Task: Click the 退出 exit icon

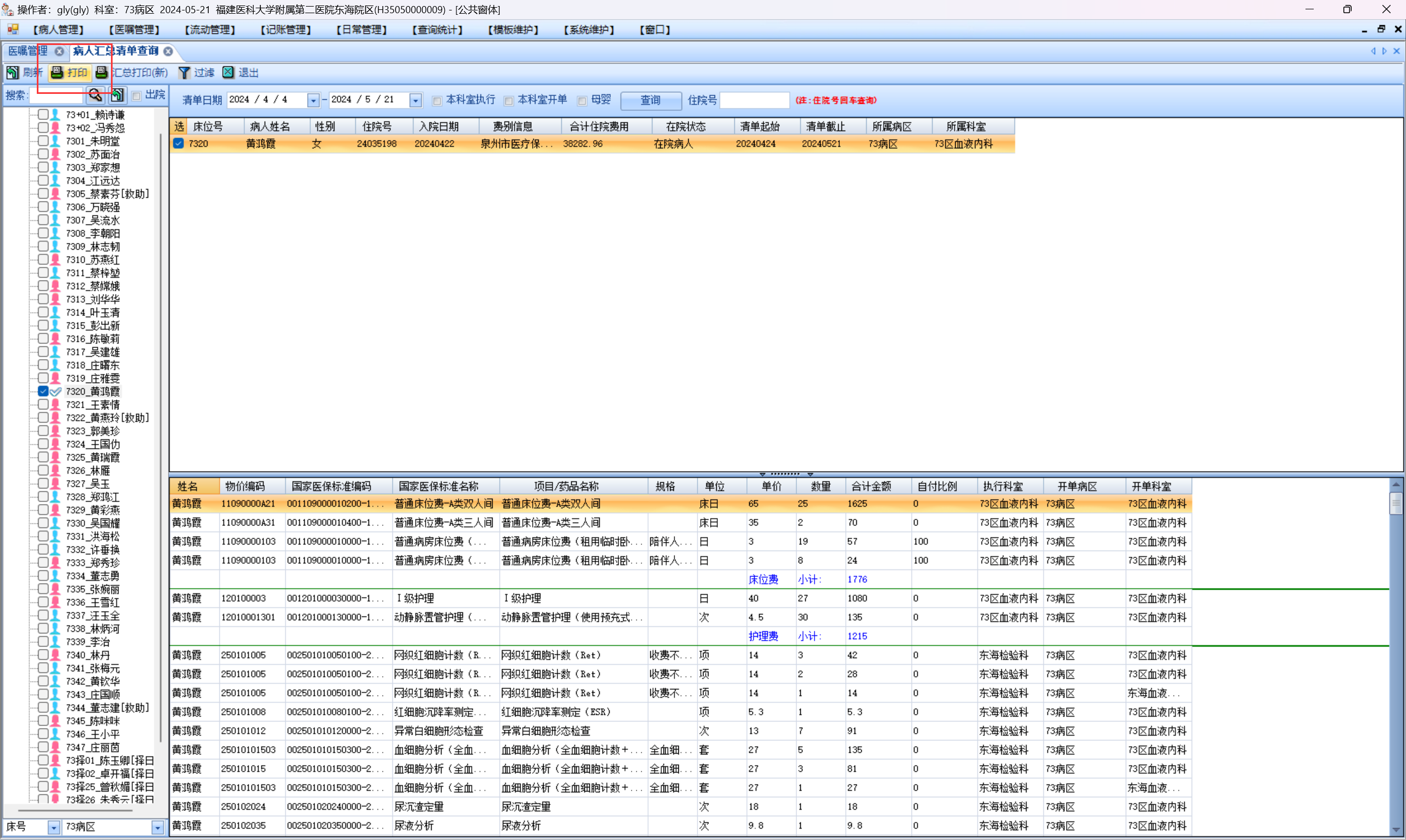Action: [x=228, y=72]
